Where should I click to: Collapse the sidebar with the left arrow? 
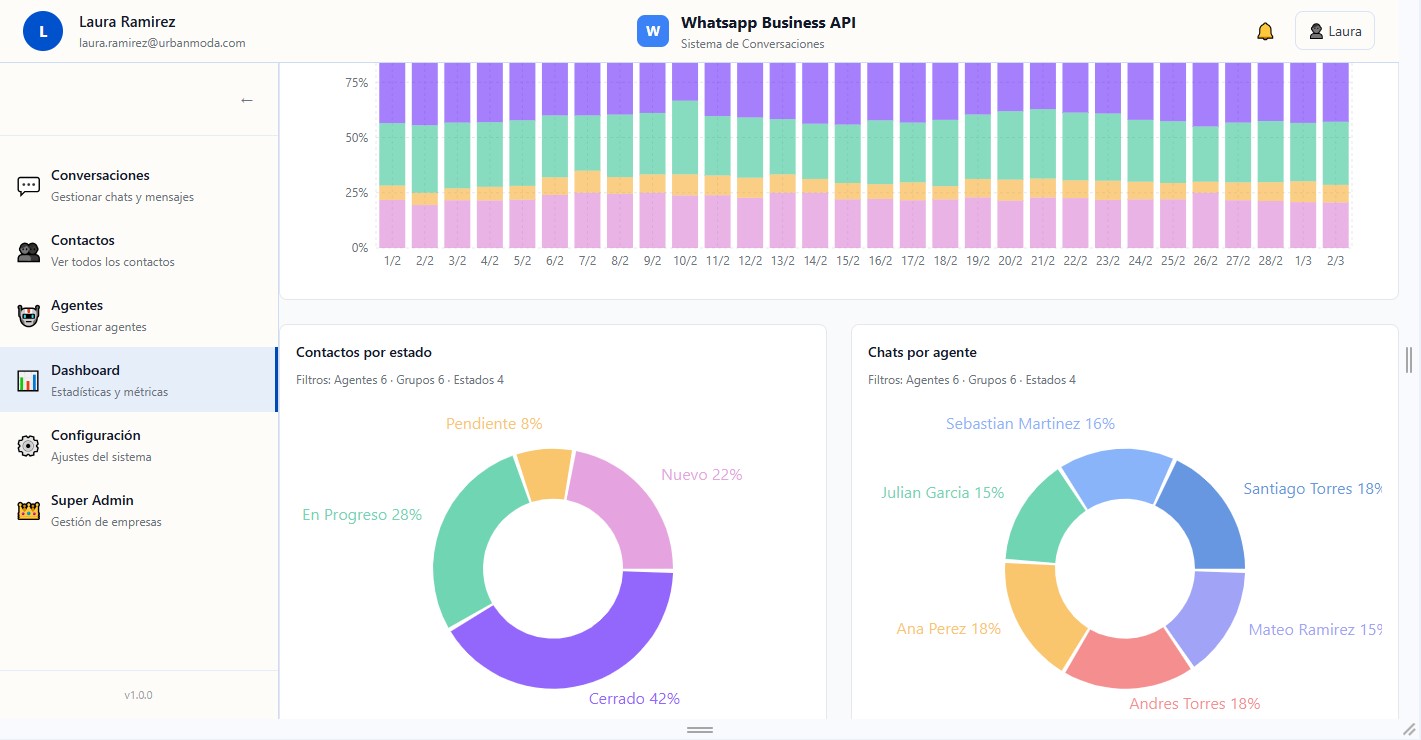[247, 100]
